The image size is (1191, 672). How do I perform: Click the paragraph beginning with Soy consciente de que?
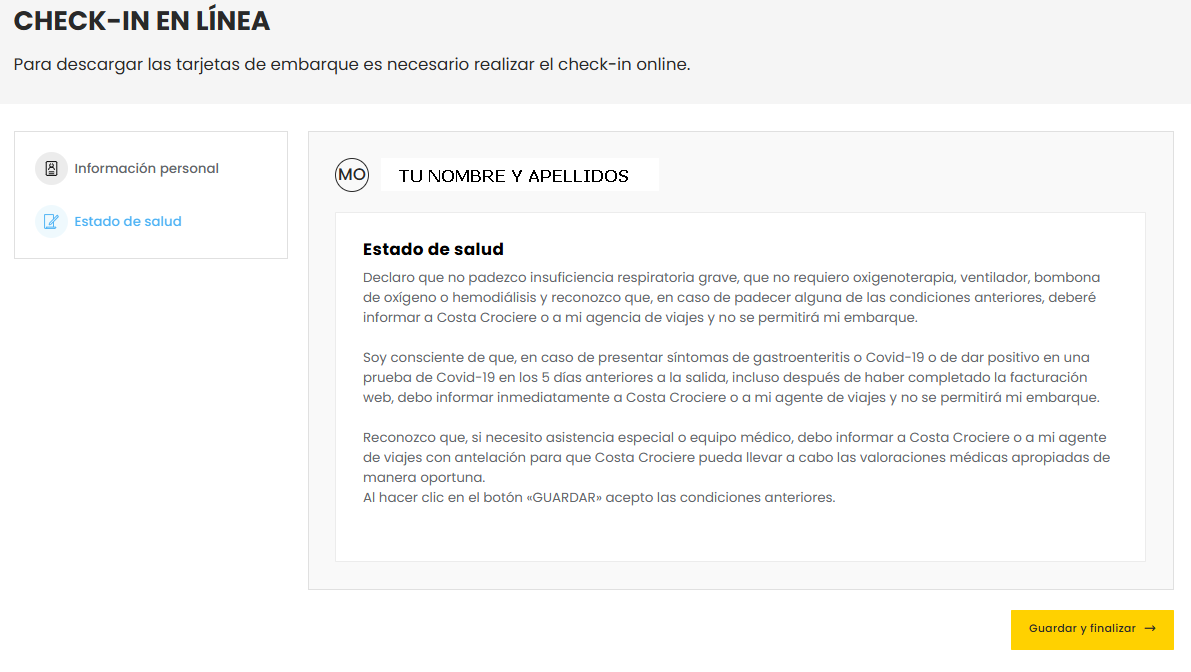tap(730, 377)
